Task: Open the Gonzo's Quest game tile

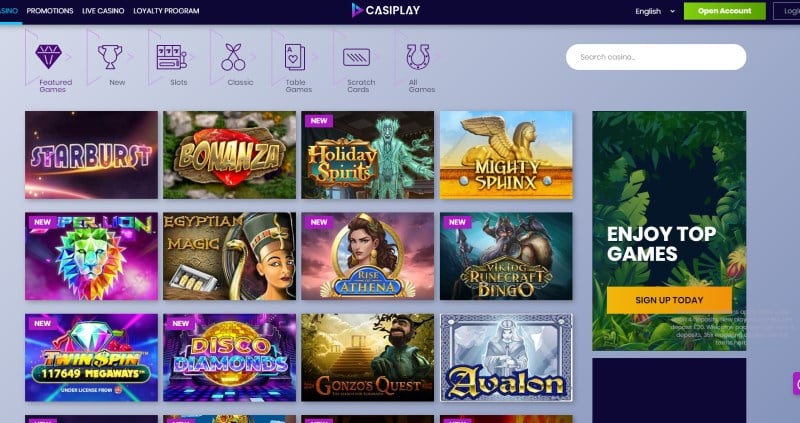Action: tap(367, 357)
